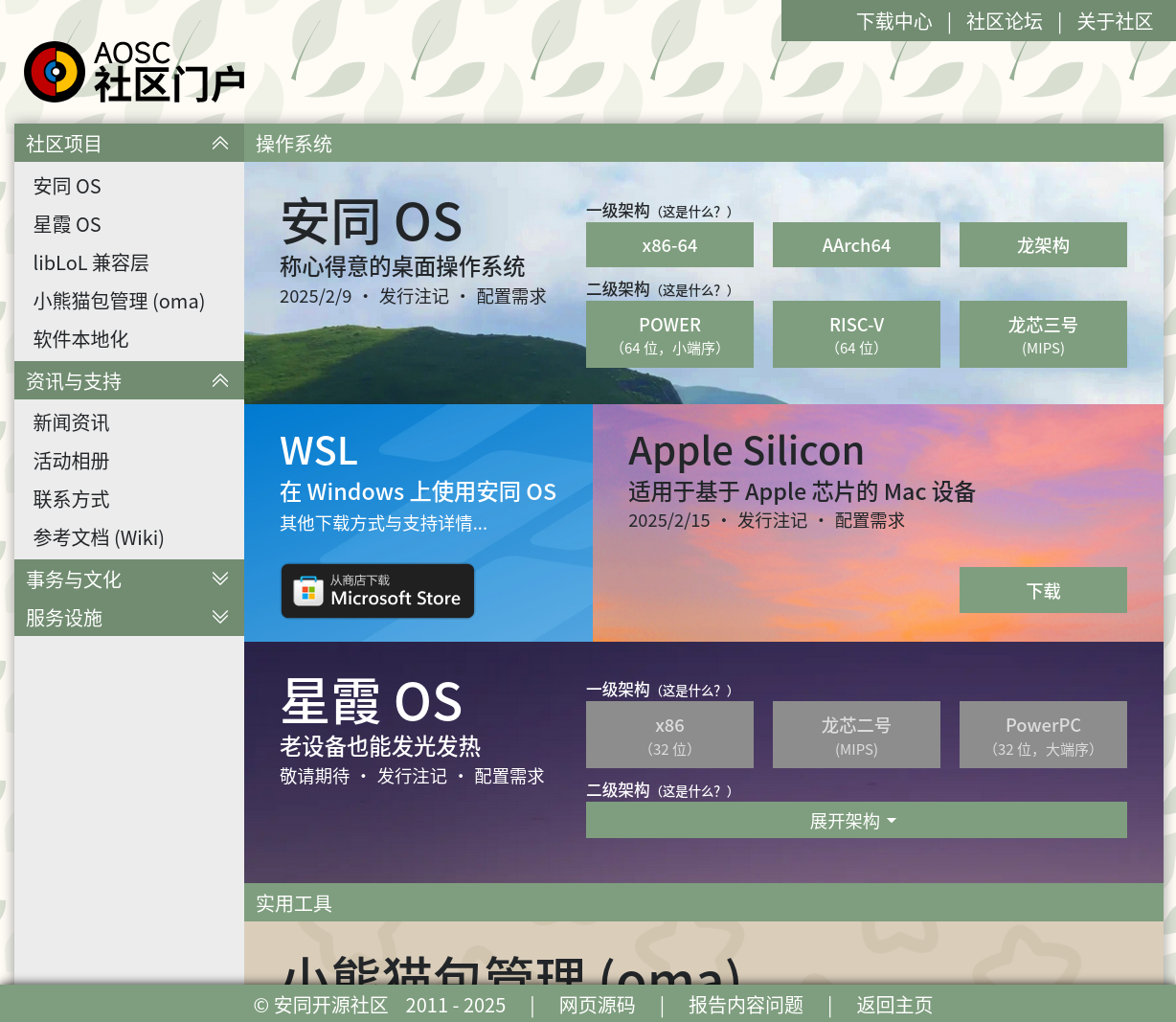Click 网页源码 in the footer

(x=597, y=1005)
